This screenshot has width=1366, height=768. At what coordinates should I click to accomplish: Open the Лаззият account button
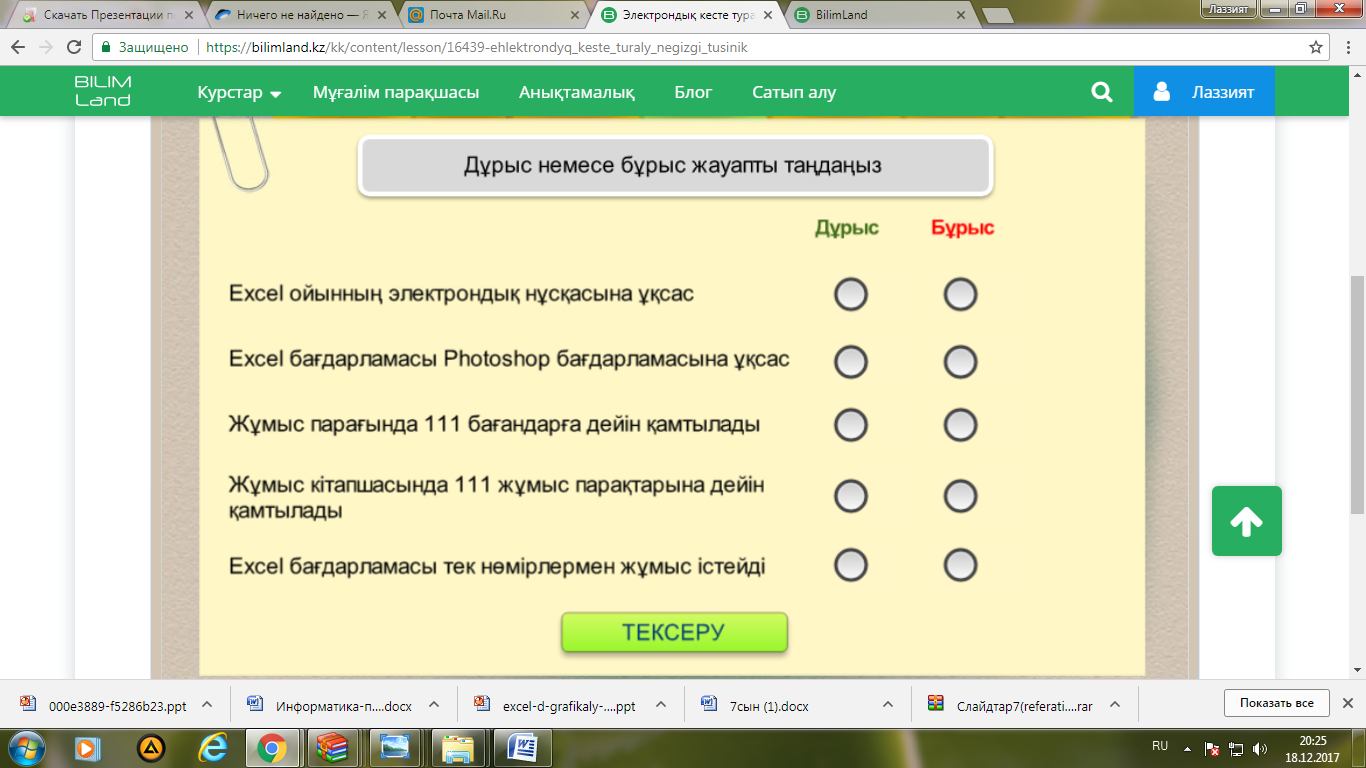pyautogui.click(x=1204, y=92)
